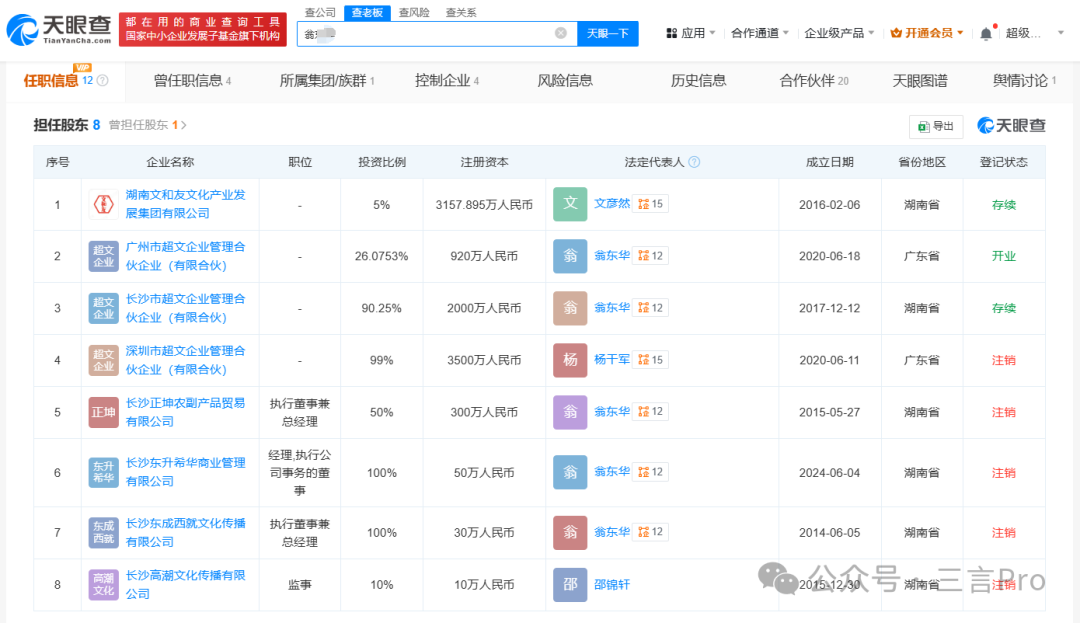Click the info icon beside 法定代表人 header
The width and height of the screenshot is (1080, 623).
click(x=694, y=162)
